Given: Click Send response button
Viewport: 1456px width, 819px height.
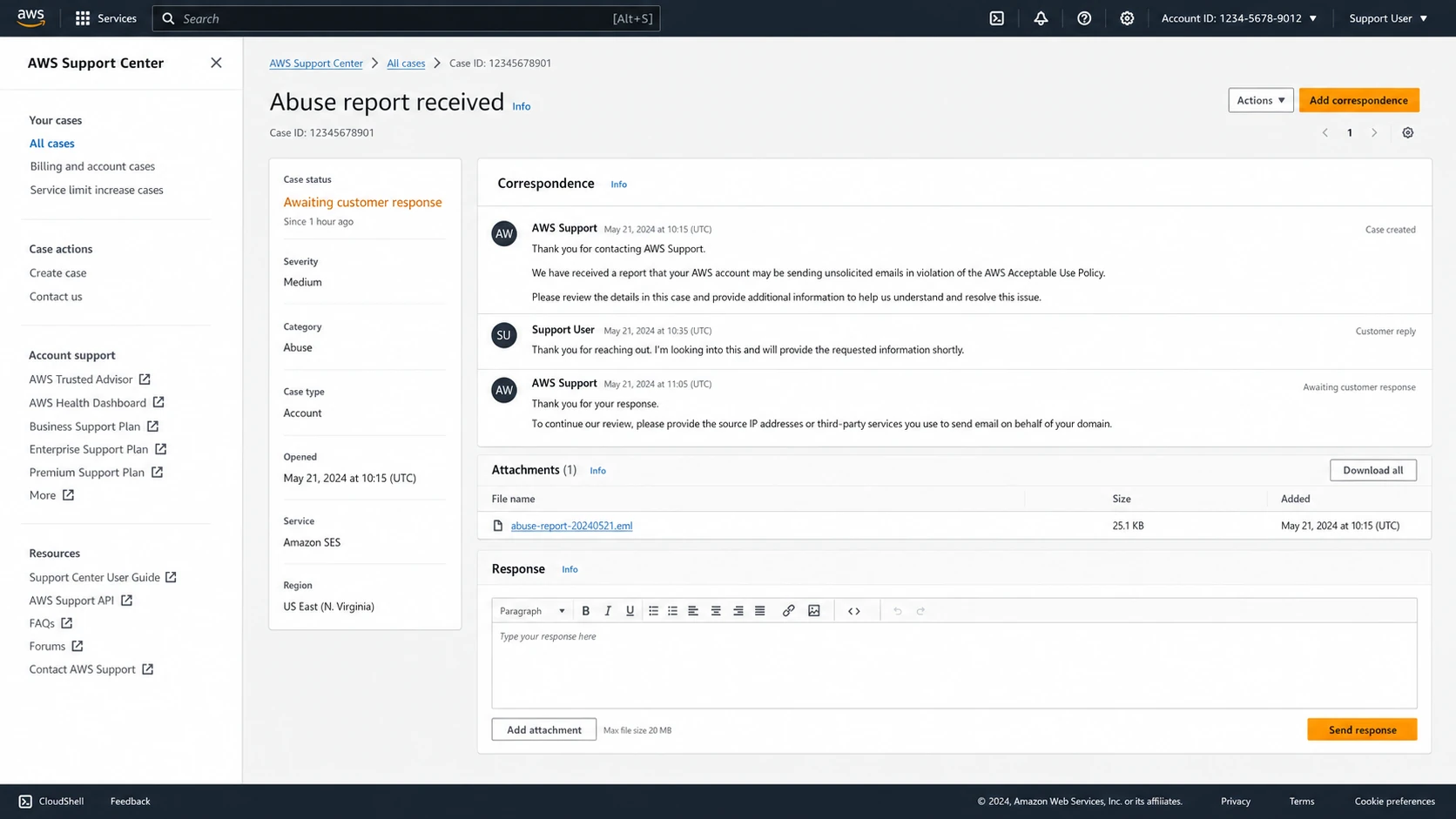Looking at the screenshot, I should click(x=1362, y=729).
